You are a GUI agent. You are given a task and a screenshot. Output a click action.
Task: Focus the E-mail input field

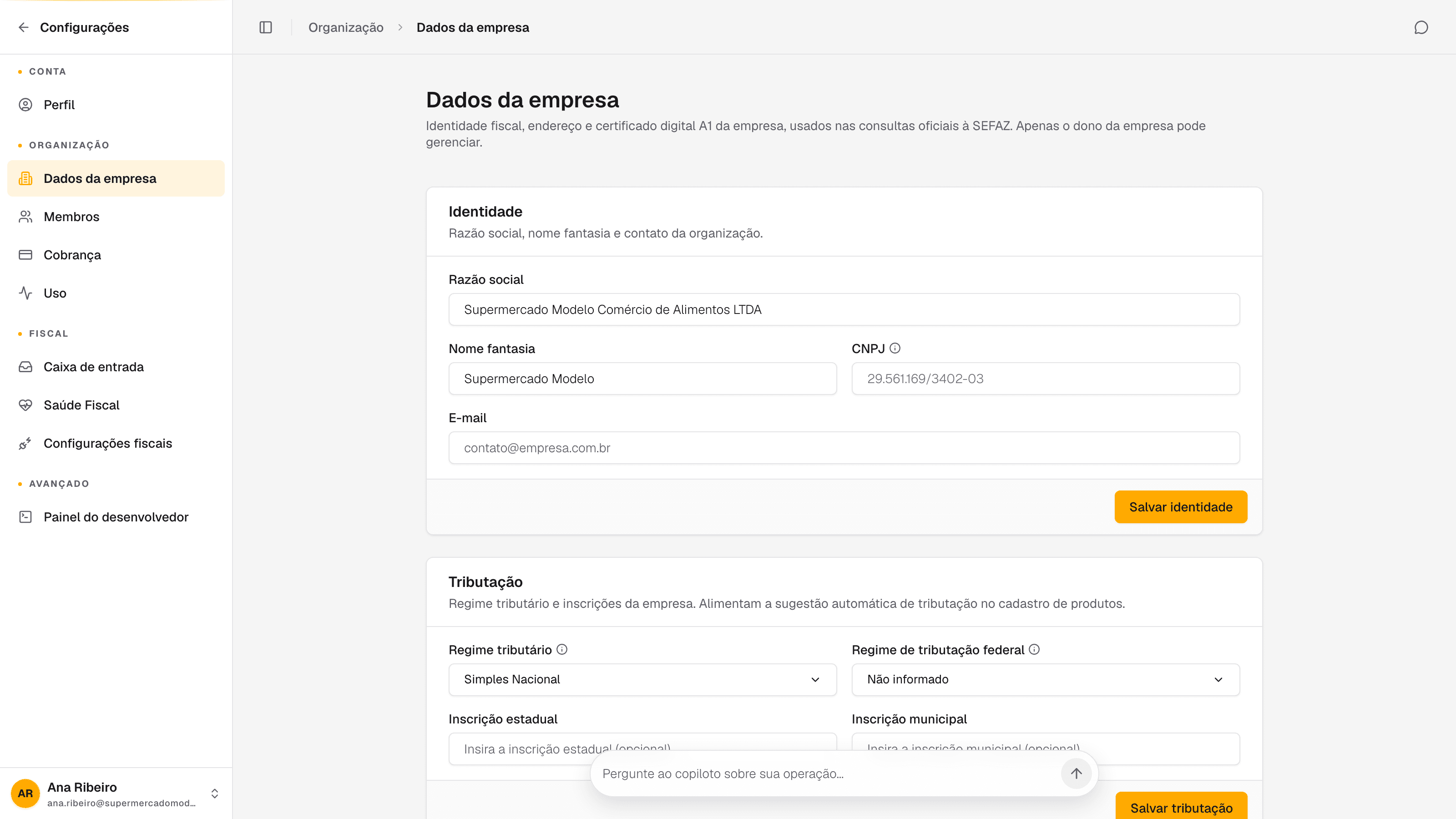(x=844, y=448)
